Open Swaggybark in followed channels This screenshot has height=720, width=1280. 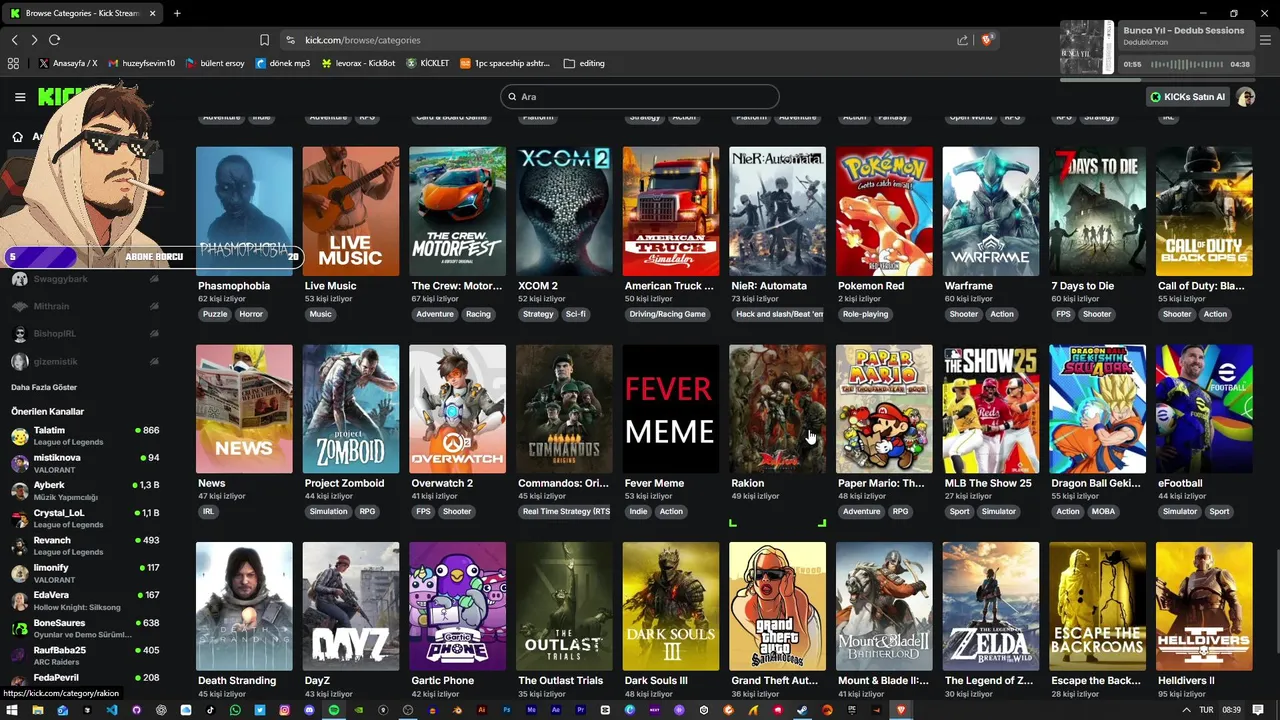(x=85, y=279)
